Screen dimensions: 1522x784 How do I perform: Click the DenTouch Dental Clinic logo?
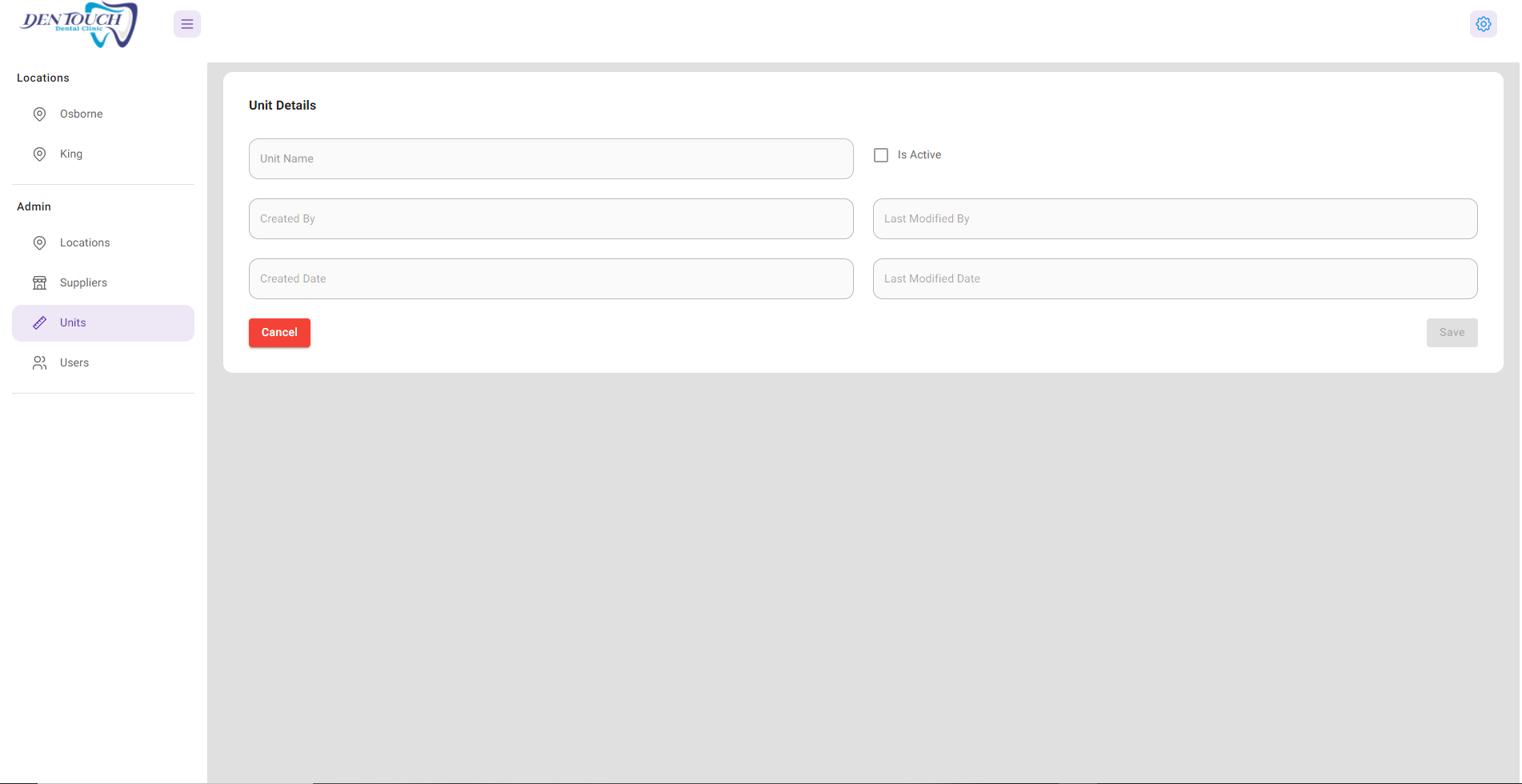[79, 25]
